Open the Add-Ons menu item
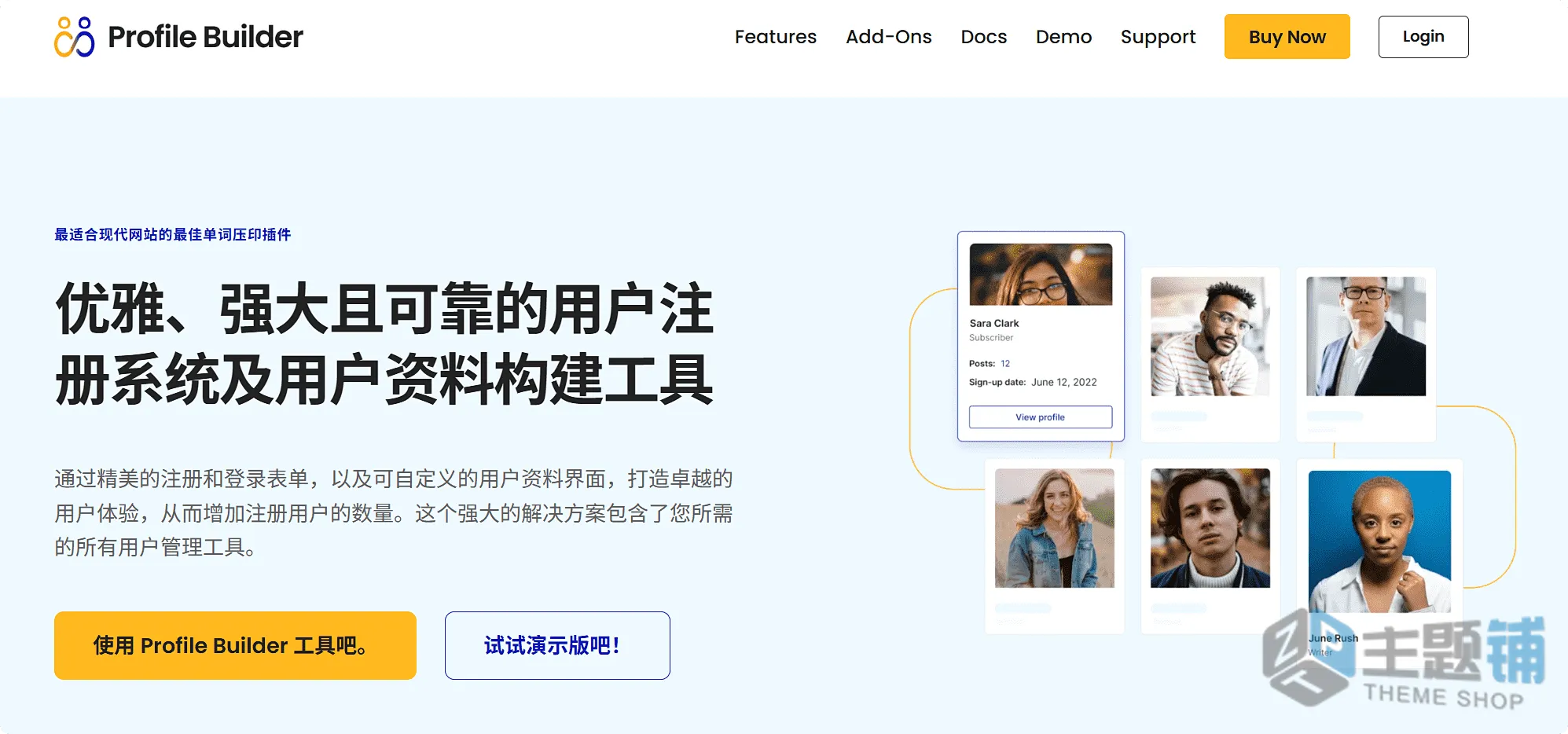Viewport: 1568px width, 734px height. (x=888, y=37)
